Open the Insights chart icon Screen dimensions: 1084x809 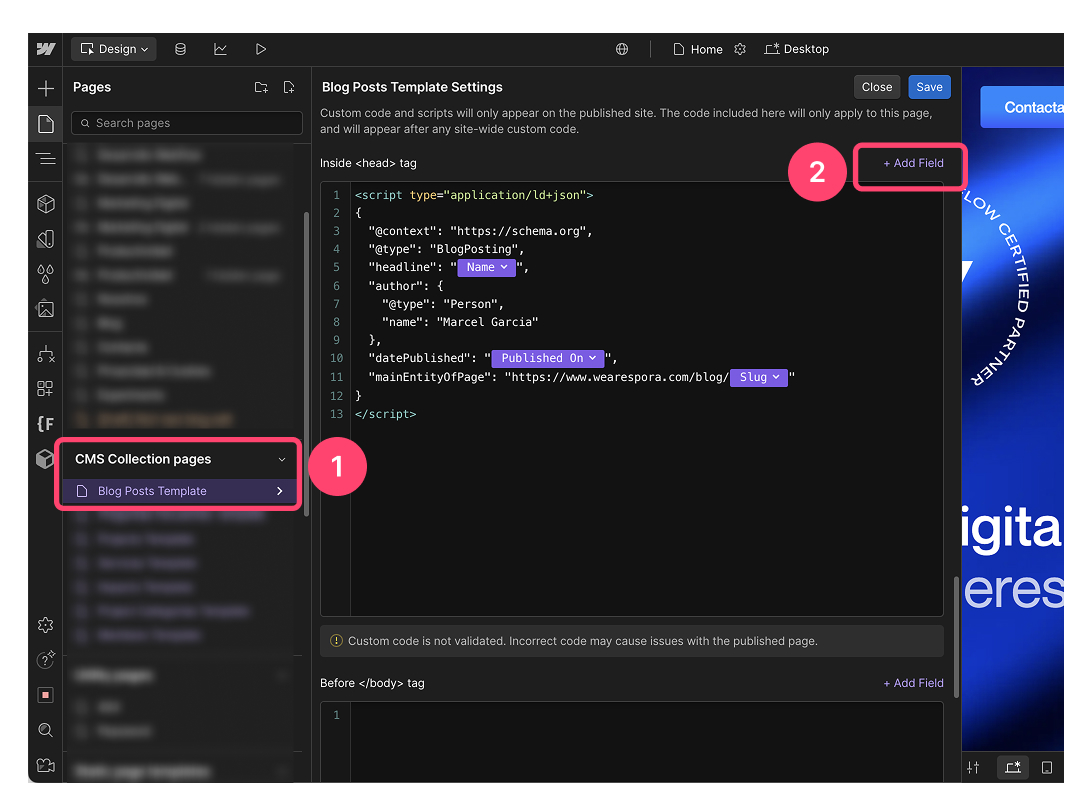[221, 49]
